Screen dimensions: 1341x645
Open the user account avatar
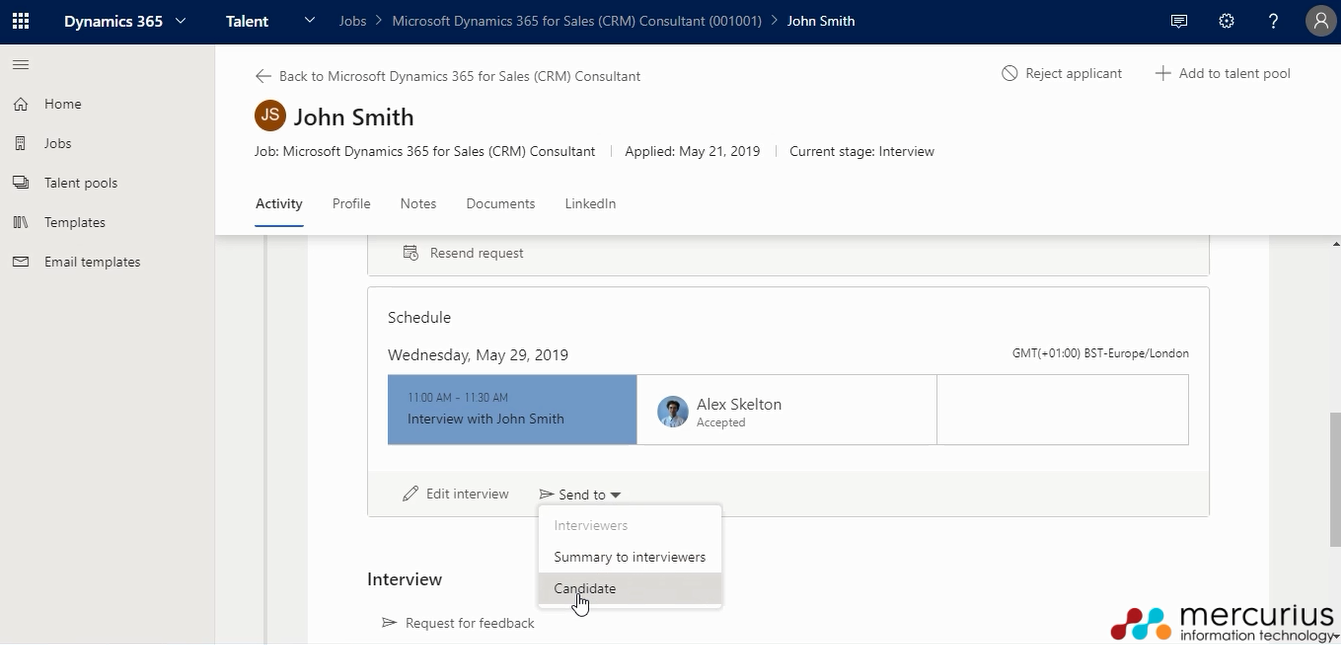1320,22
